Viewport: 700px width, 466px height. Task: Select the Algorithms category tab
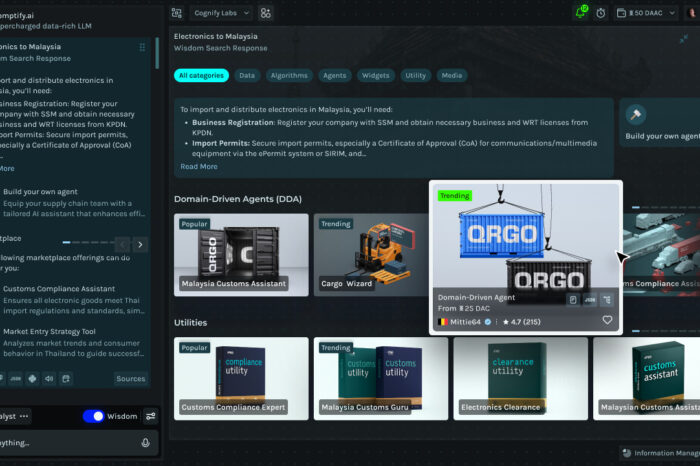(x=288, y=75)
